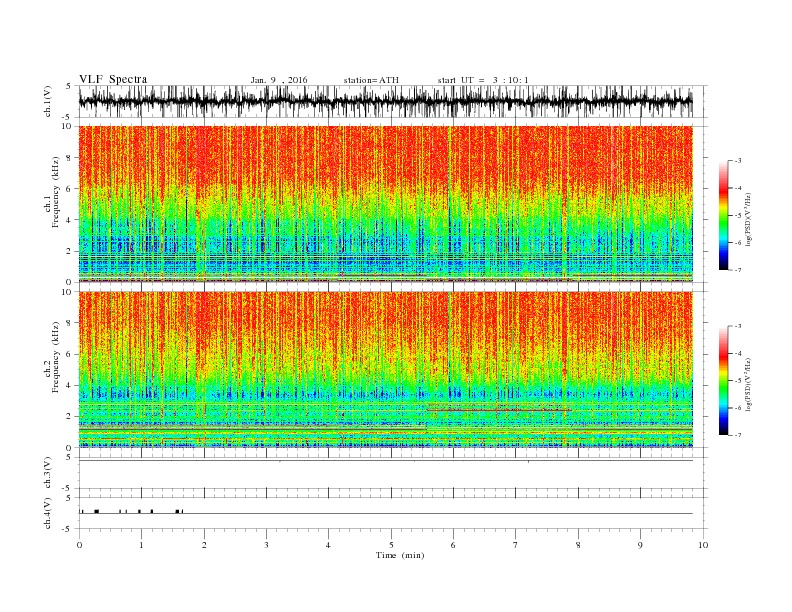This screenshot has height=612, width=792.
Task: Click the ch.2 spectrogram panel
Action: (x=386, y=370)
